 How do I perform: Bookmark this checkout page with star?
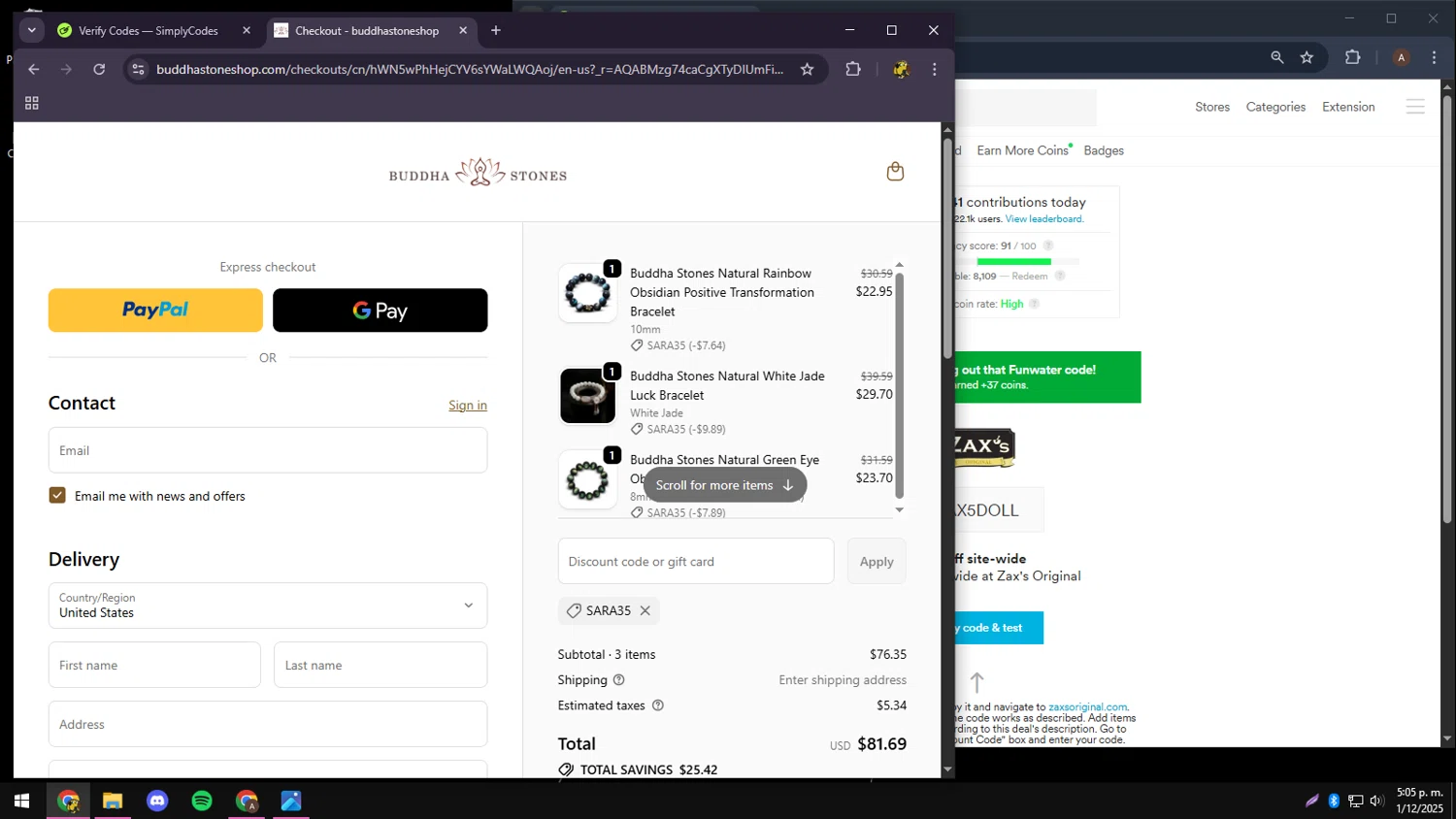point(807,69)
